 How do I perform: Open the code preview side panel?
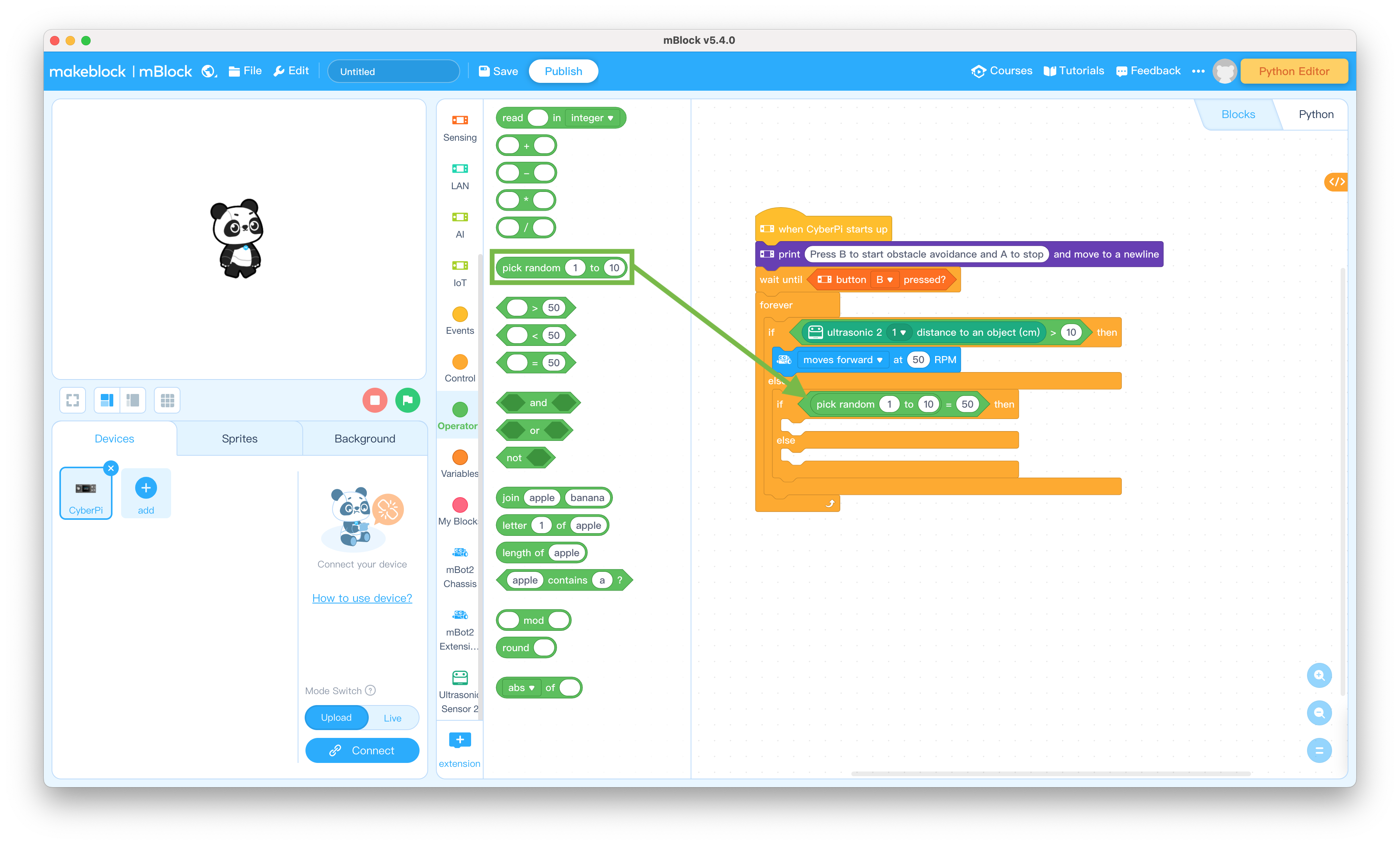point(1336,182)
